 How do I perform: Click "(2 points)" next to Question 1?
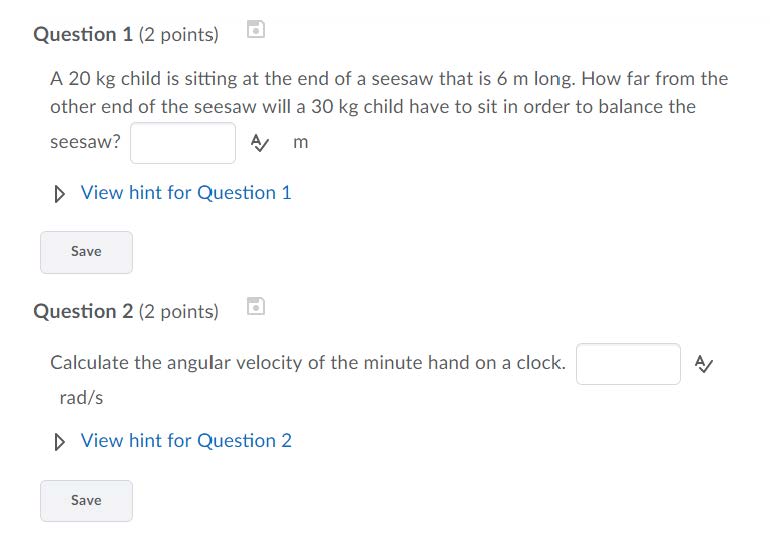179,35
